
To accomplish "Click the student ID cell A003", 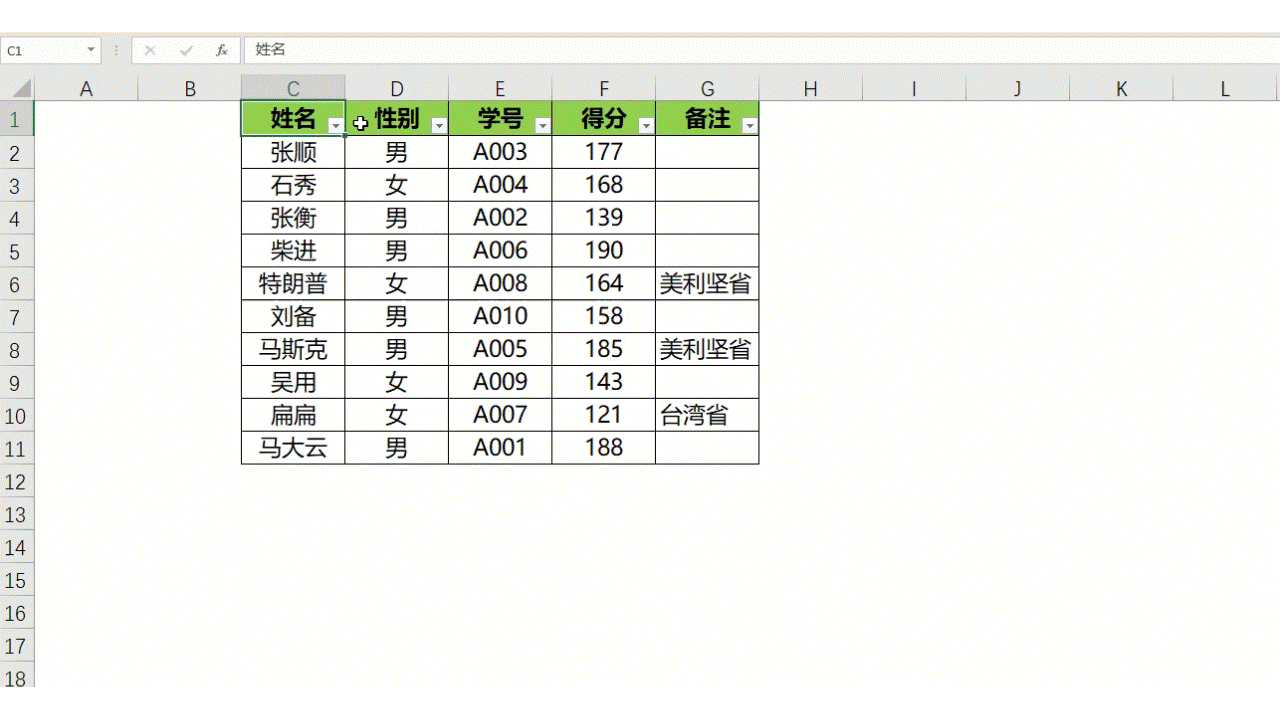I will click(500, 152).
